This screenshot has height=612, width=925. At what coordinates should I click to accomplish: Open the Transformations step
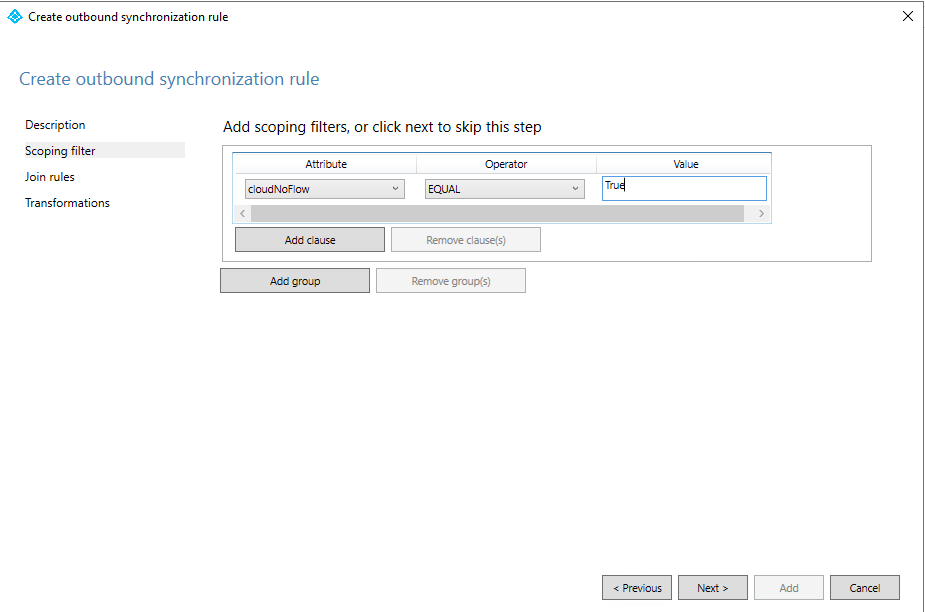coord(67,203)
